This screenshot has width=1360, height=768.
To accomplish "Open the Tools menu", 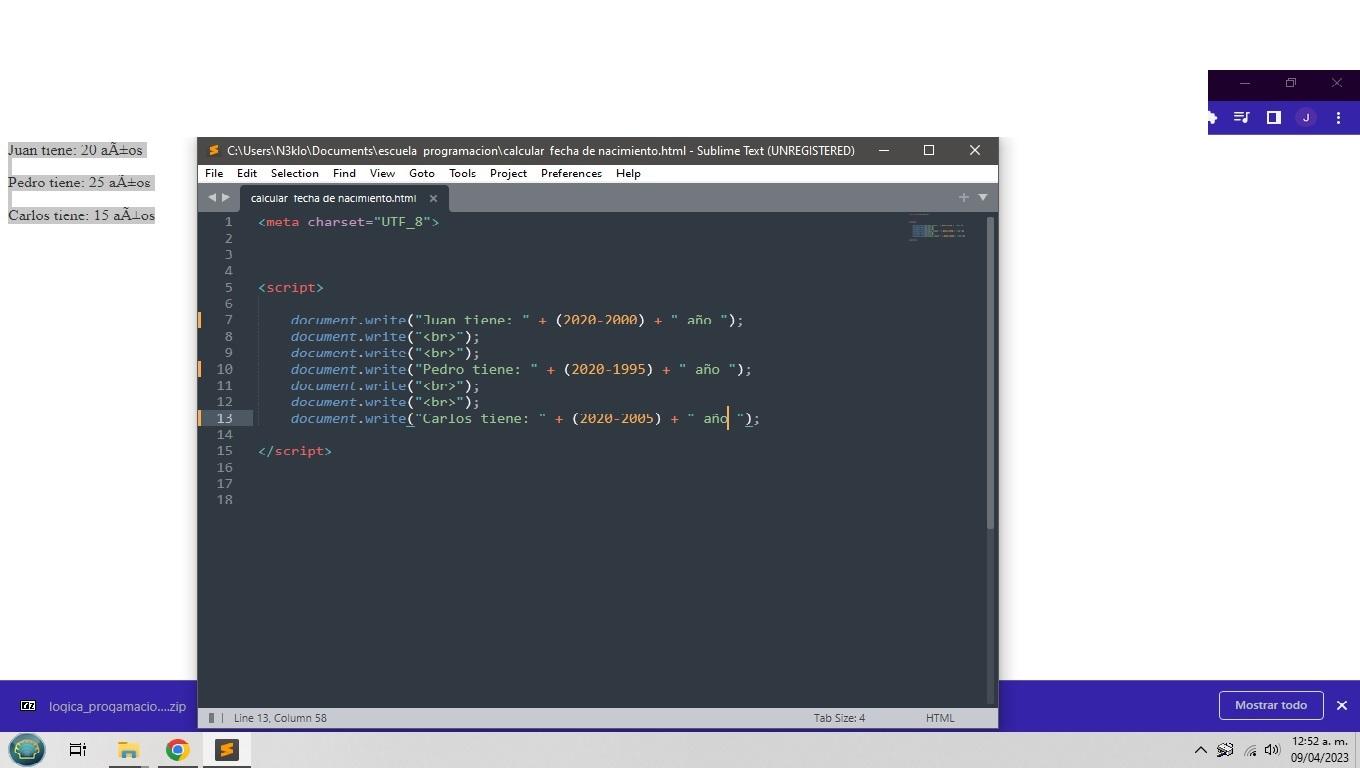I will 462,173.
